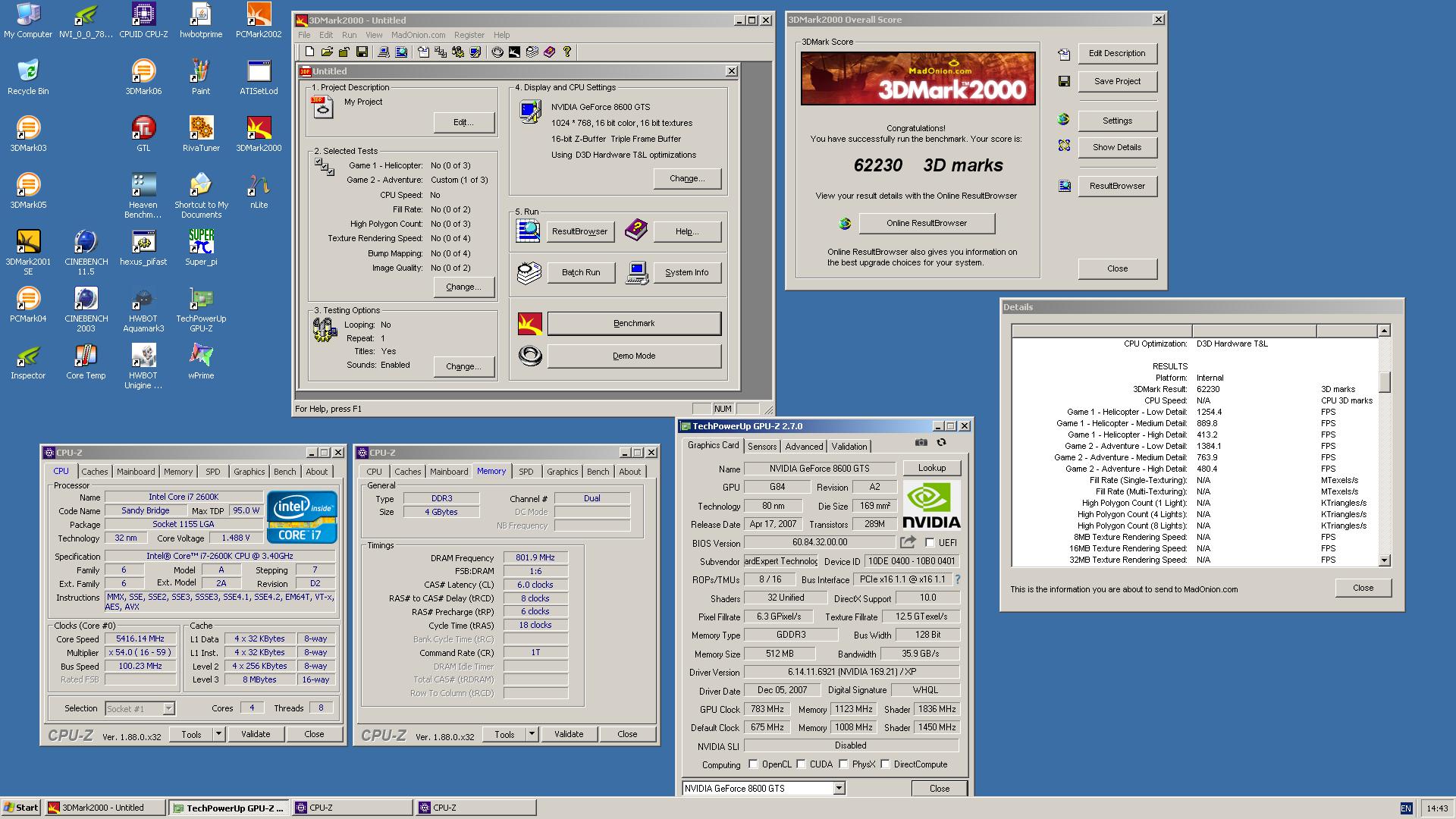
Task: Click the yellow question mark toolbar icon
Action: coord(566,52)
